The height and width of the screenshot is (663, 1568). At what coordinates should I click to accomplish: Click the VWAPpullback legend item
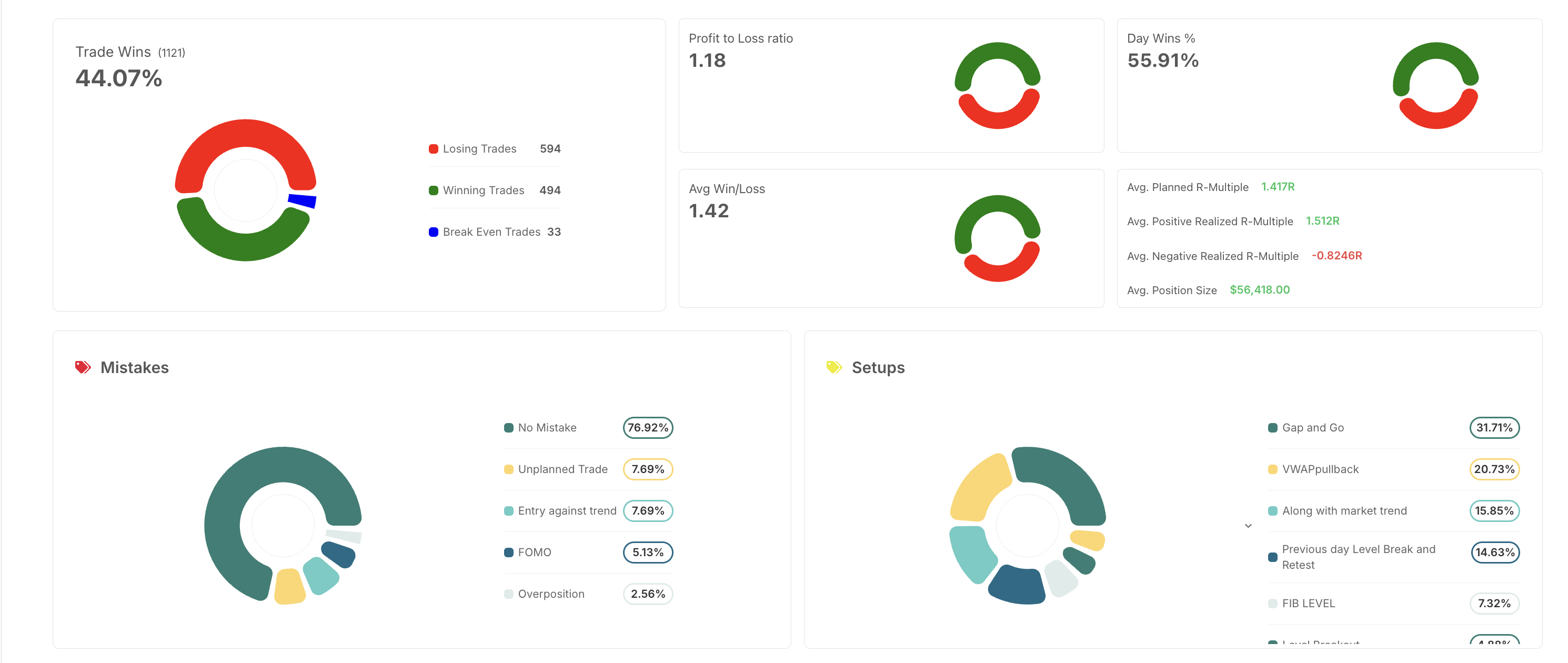click(x=1320, y=469)
